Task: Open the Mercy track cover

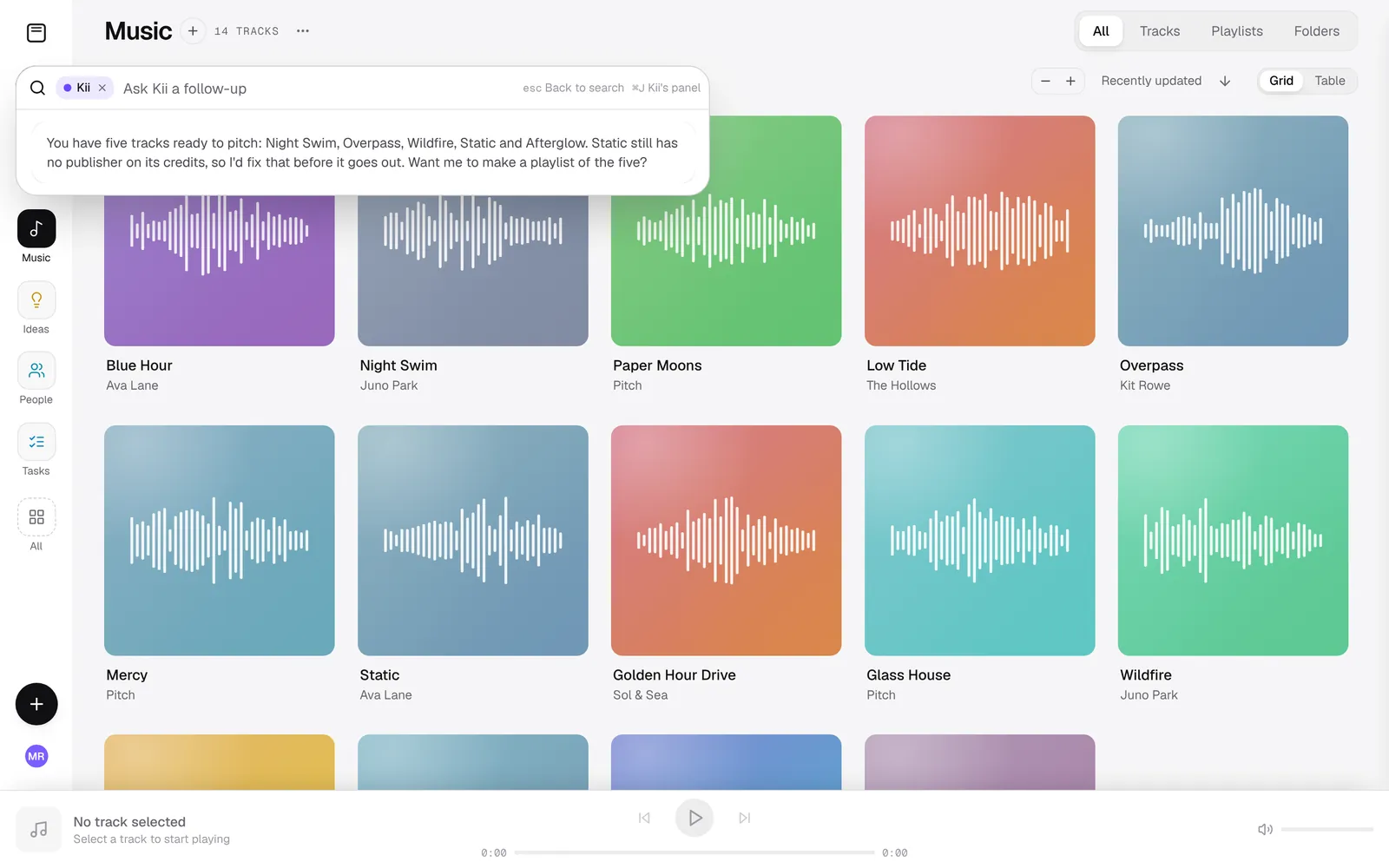Action: [219, 540]
